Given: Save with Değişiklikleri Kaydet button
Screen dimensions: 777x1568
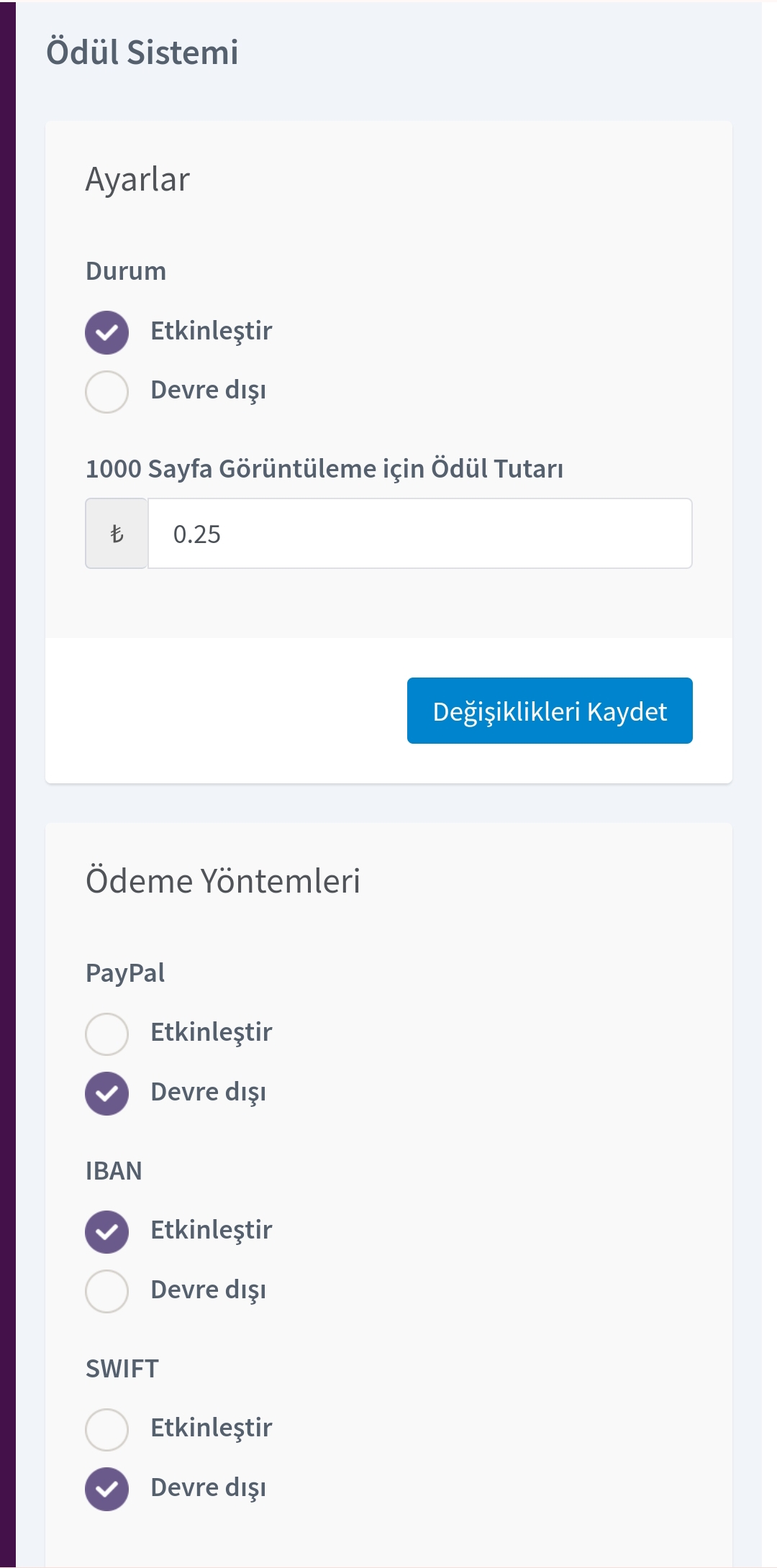Looking at the screenshot, I should coord(550,711).
